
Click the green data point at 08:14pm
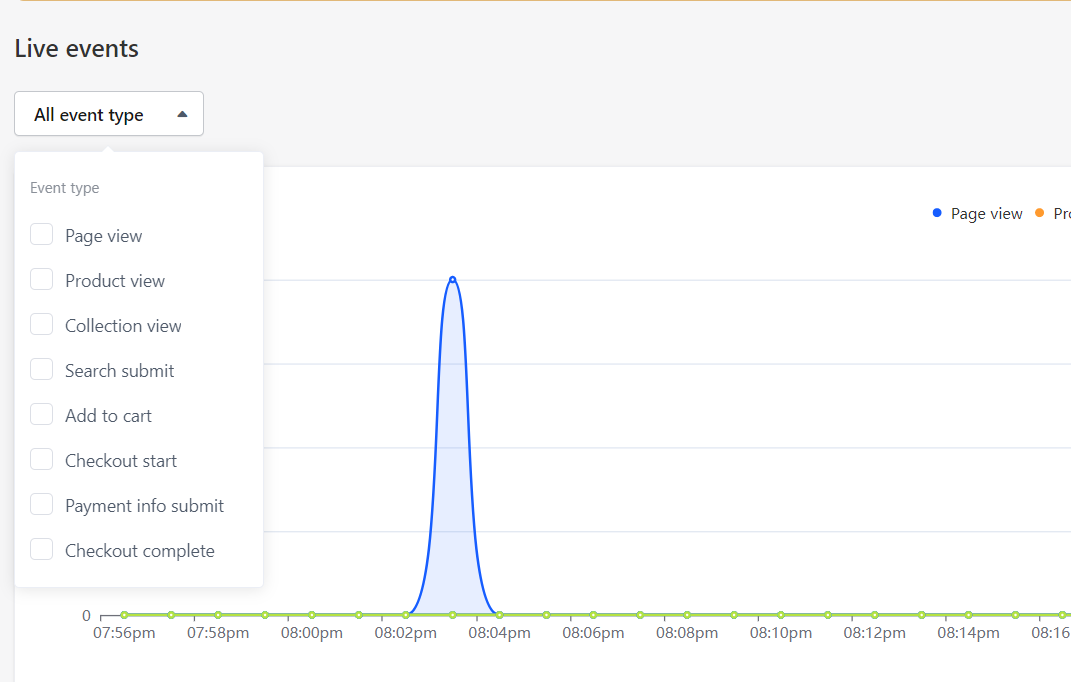tap(968, 615)
